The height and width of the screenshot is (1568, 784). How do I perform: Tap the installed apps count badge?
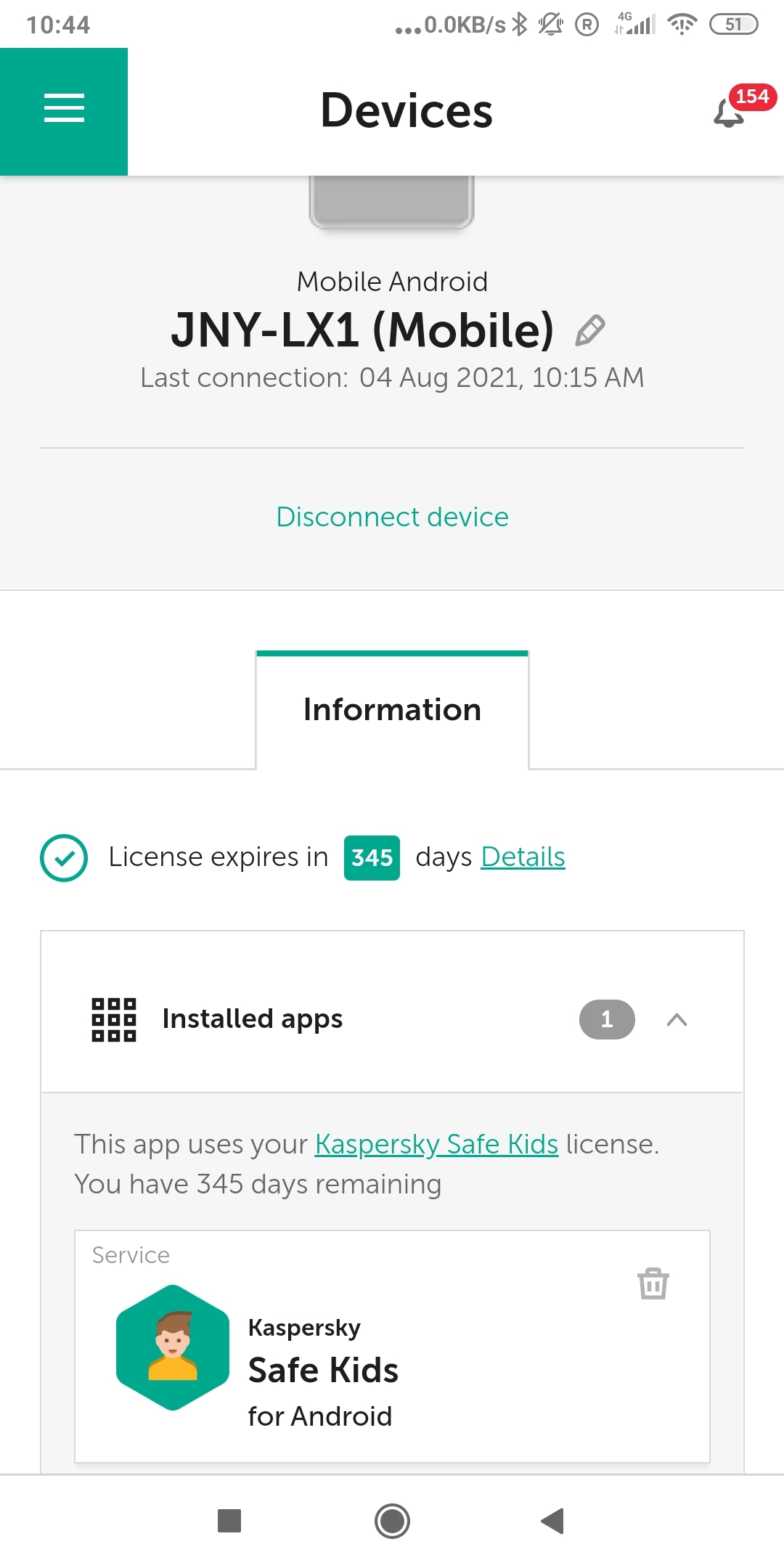pyautogui.click(x=607, y=1020)
